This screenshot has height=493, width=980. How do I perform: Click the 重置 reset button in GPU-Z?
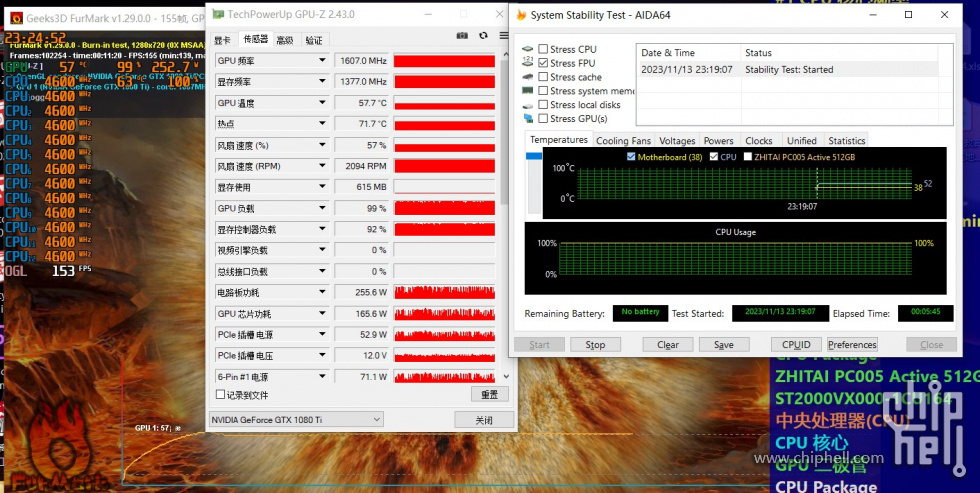pos(489,395)
